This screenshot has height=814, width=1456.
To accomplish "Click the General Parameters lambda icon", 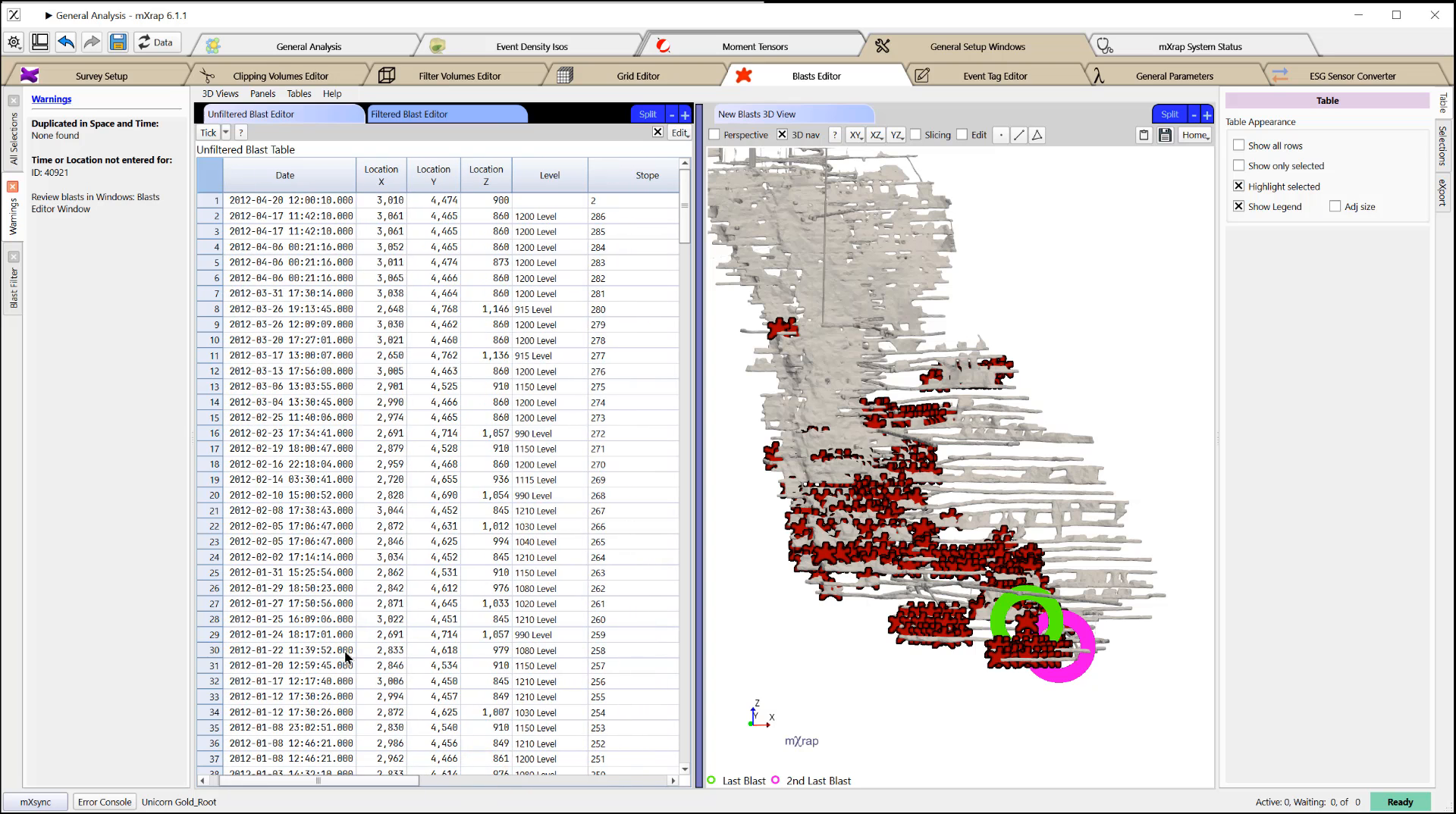I will [1098, 75].
